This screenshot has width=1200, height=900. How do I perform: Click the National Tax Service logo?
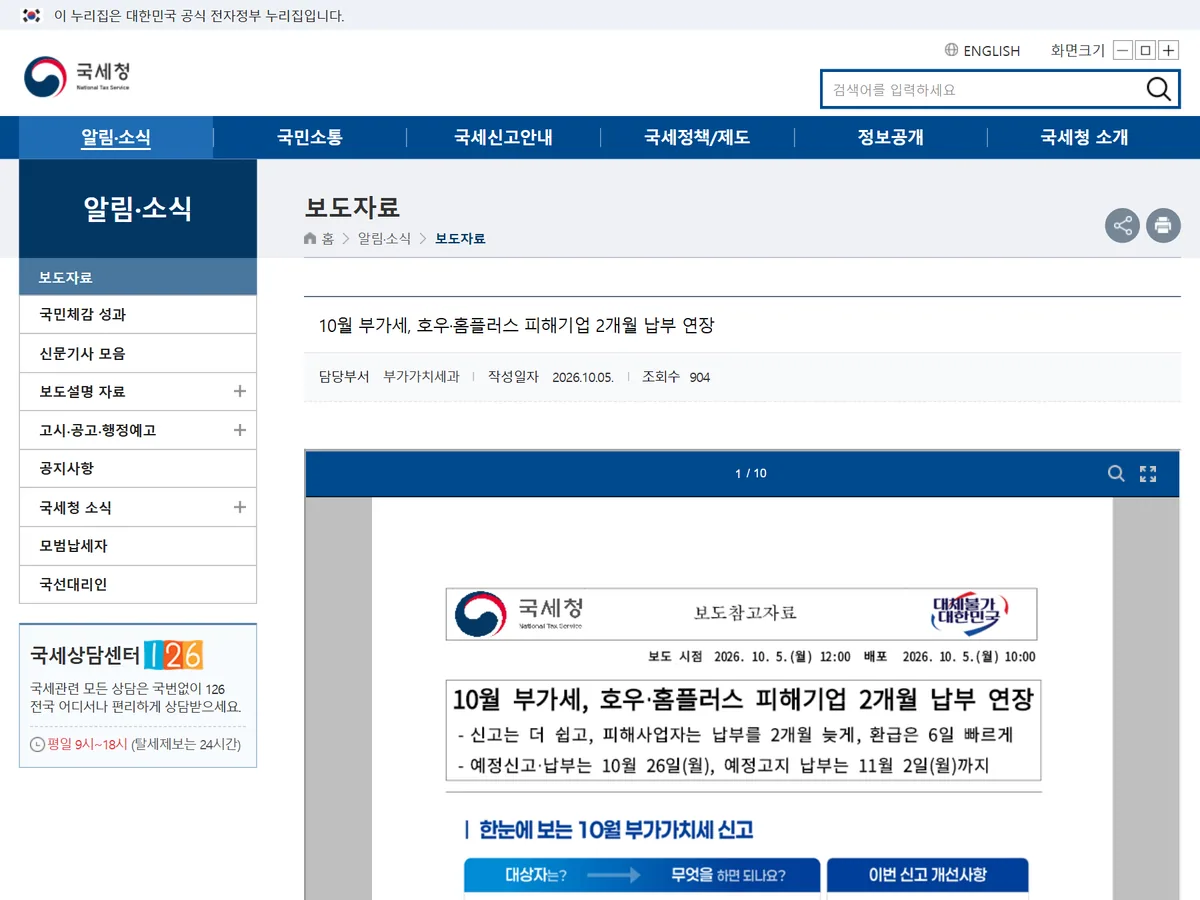tap(77, 76)
